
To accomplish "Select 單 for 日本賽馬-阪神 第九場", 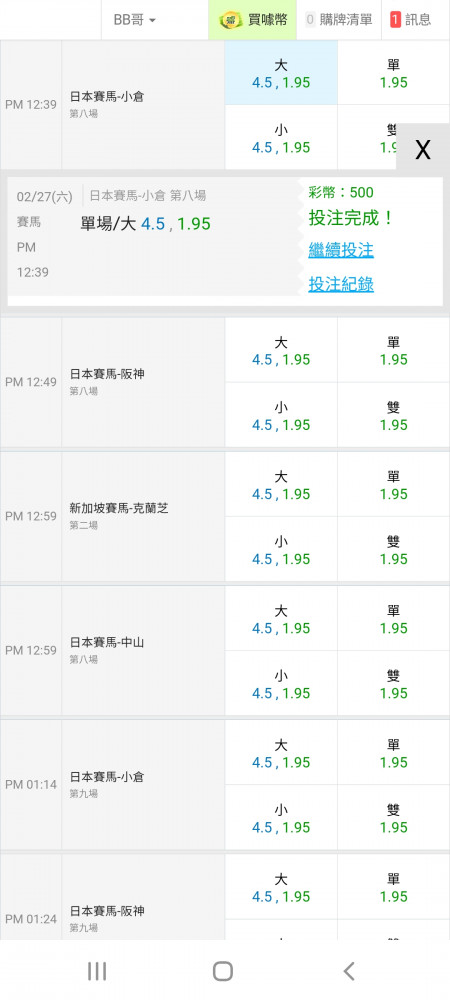I will 393,887.
